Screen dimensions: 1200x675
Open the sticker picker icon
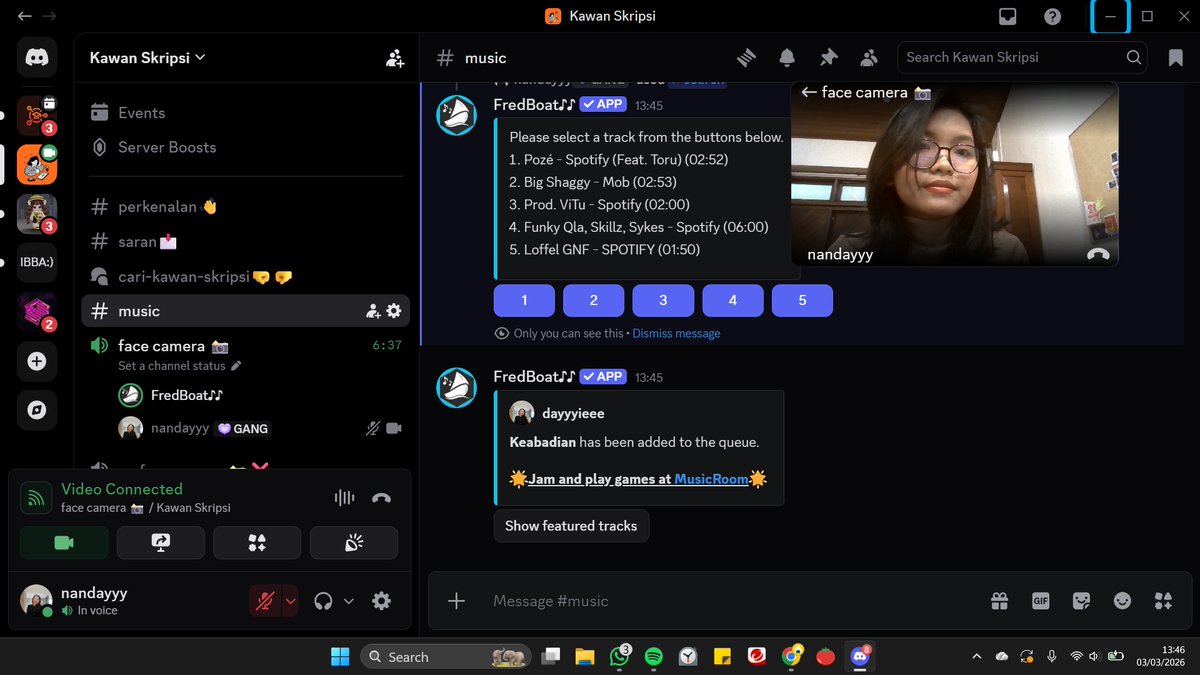1081,601
